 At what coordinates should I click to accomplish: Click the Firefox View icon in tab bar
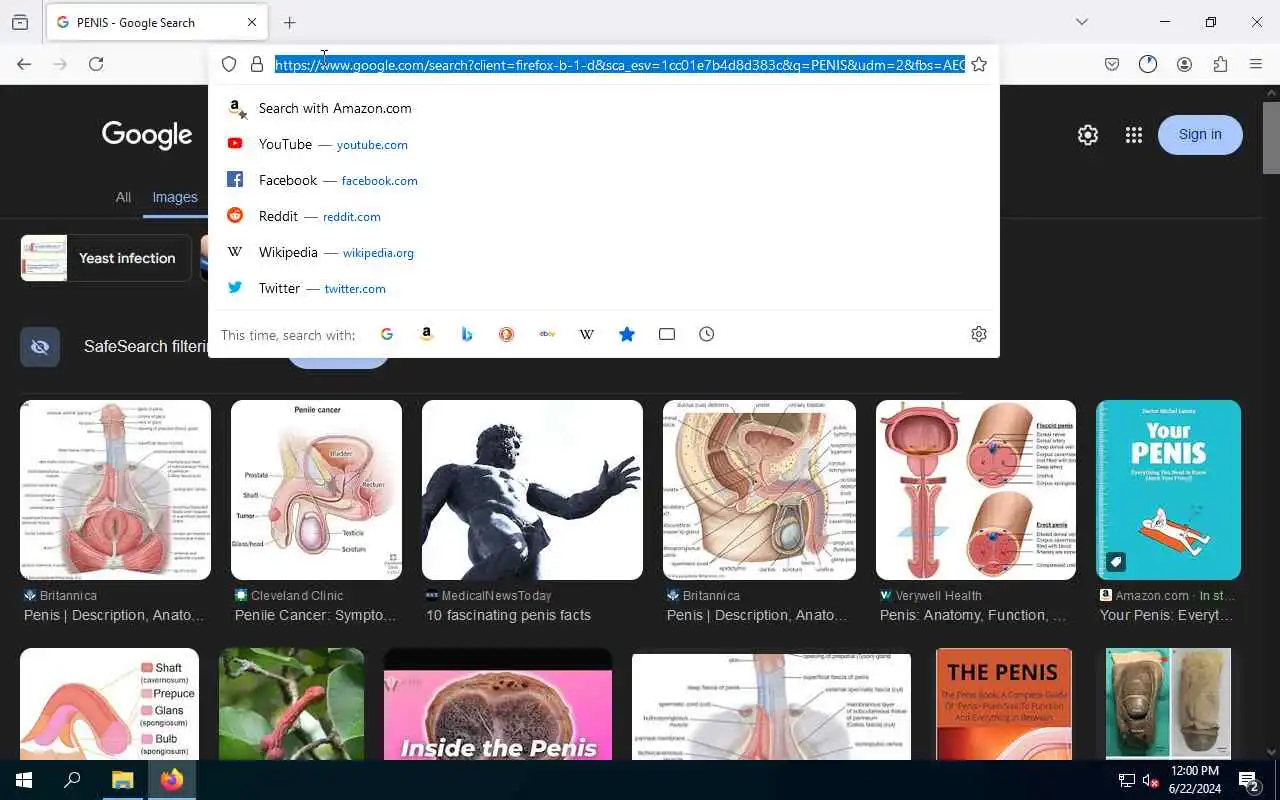20,22
